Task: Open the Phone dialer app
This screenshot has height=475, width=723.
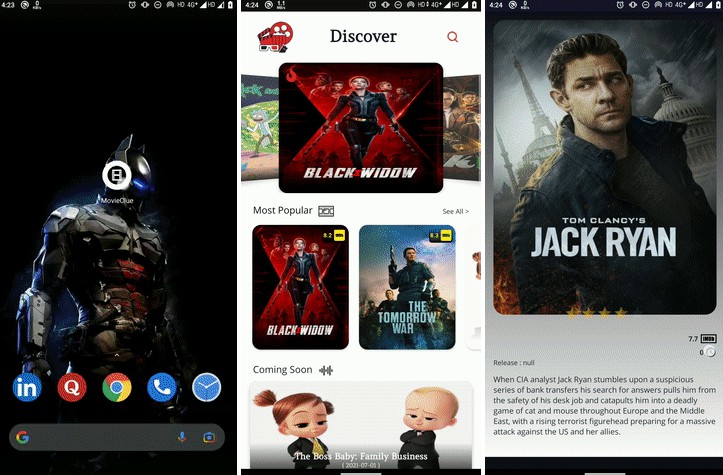Action: (161, 387)
